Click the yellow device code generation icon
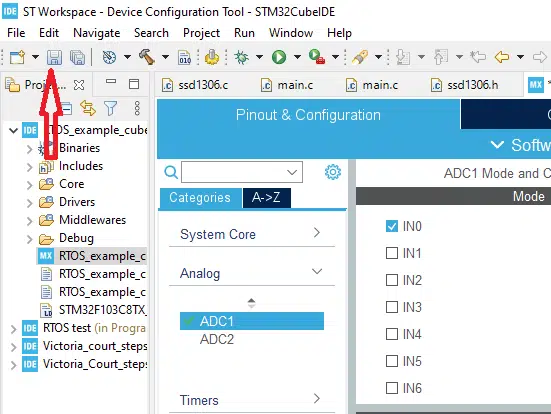551x414 pixels. 212,57
